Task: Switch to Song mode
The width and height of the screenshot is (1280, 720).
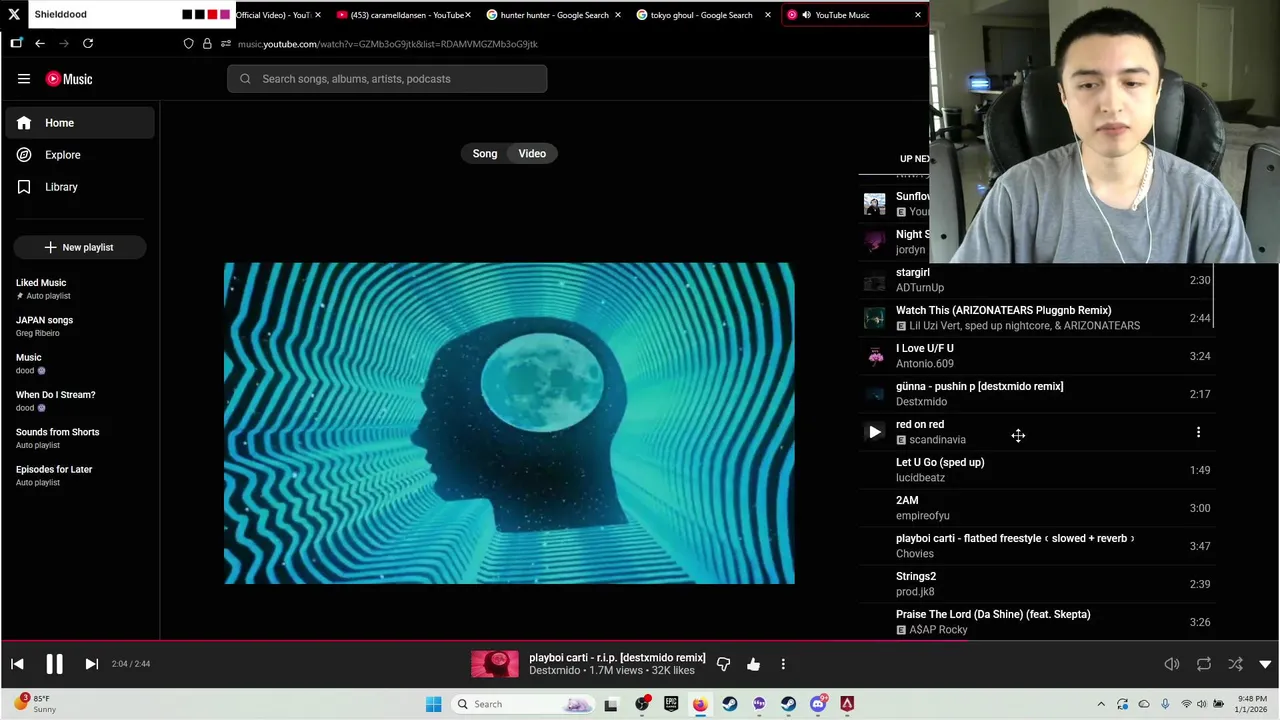Action: (x=485, y=153)
